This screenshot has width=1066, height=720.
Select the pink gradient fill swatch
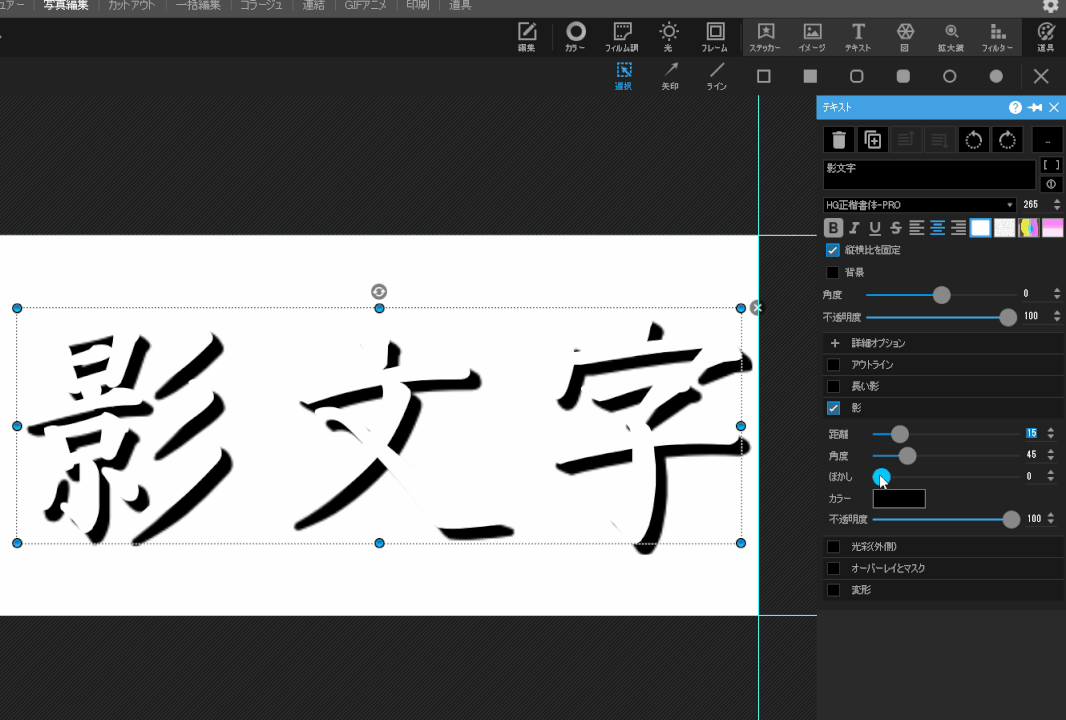1052,228
